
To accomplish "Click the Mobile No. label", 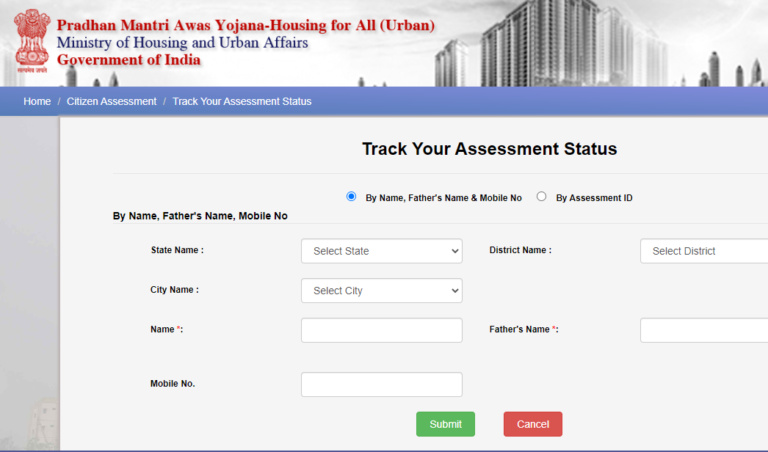I will pos(172,384).
